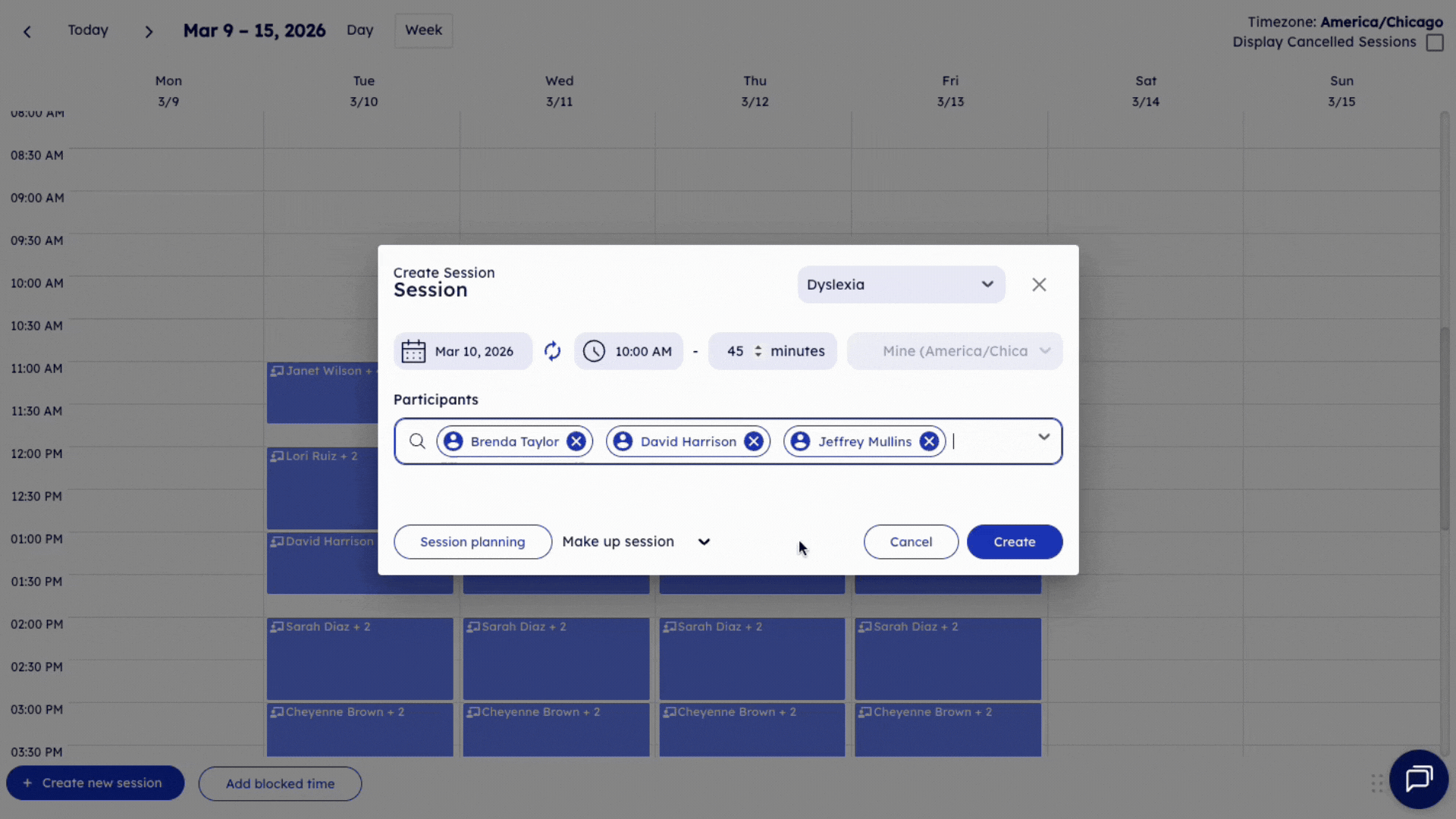Click Create to save the session
Screen dimensions: 1456x819
click(1015, 541)
